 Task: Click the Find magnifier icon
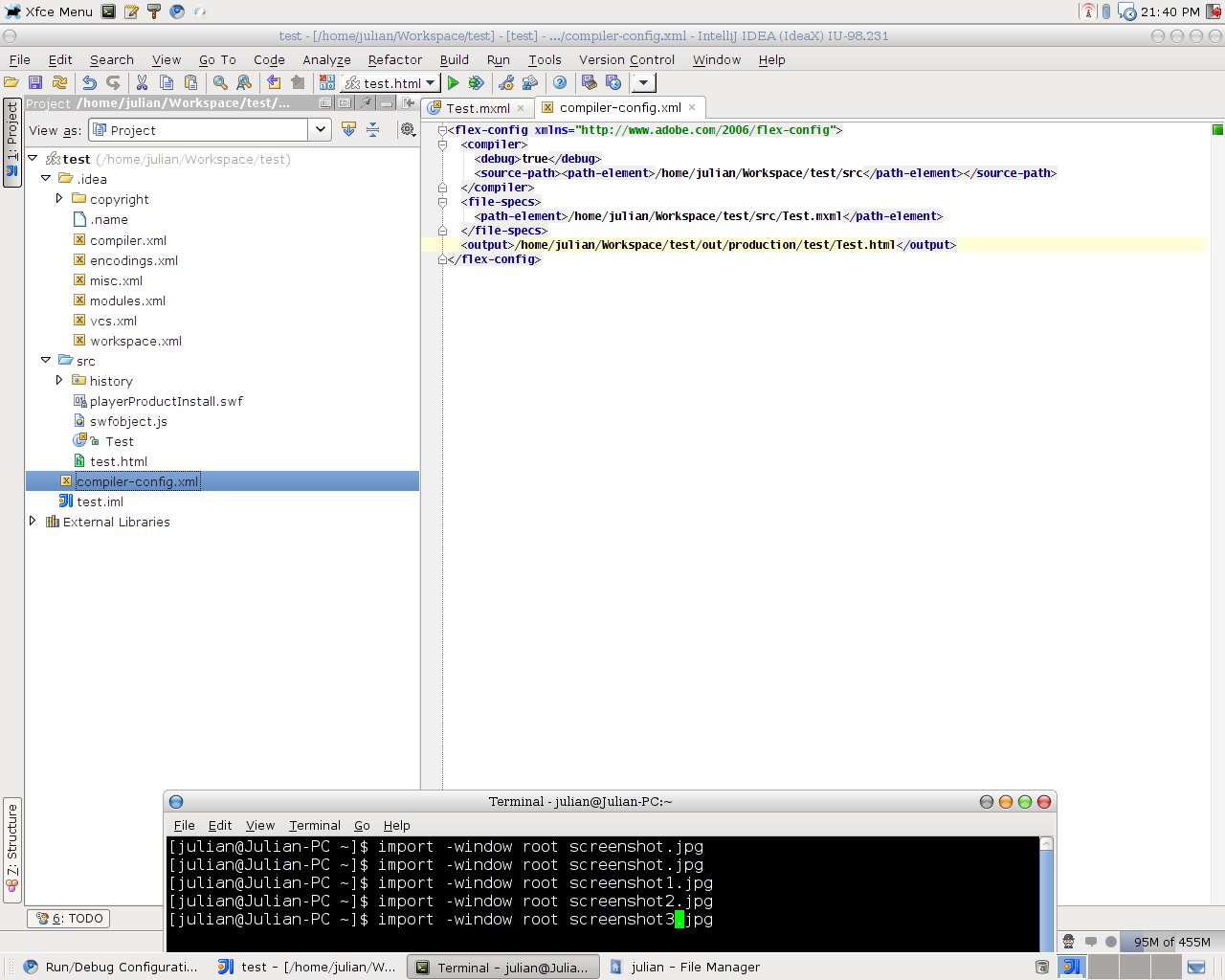(220, 83)
